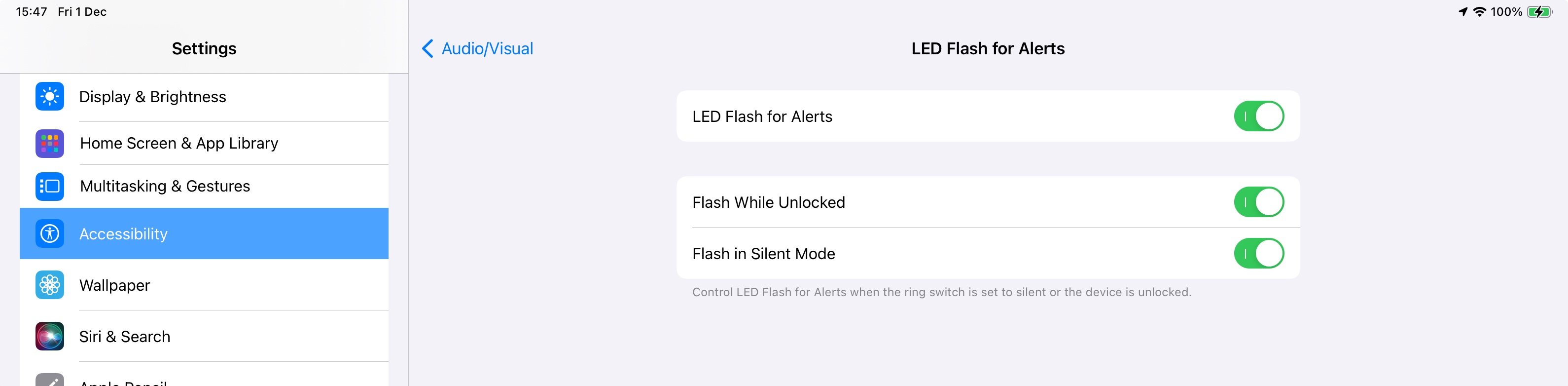Click the Audio/Visual back chevron

tap(428, 48)
